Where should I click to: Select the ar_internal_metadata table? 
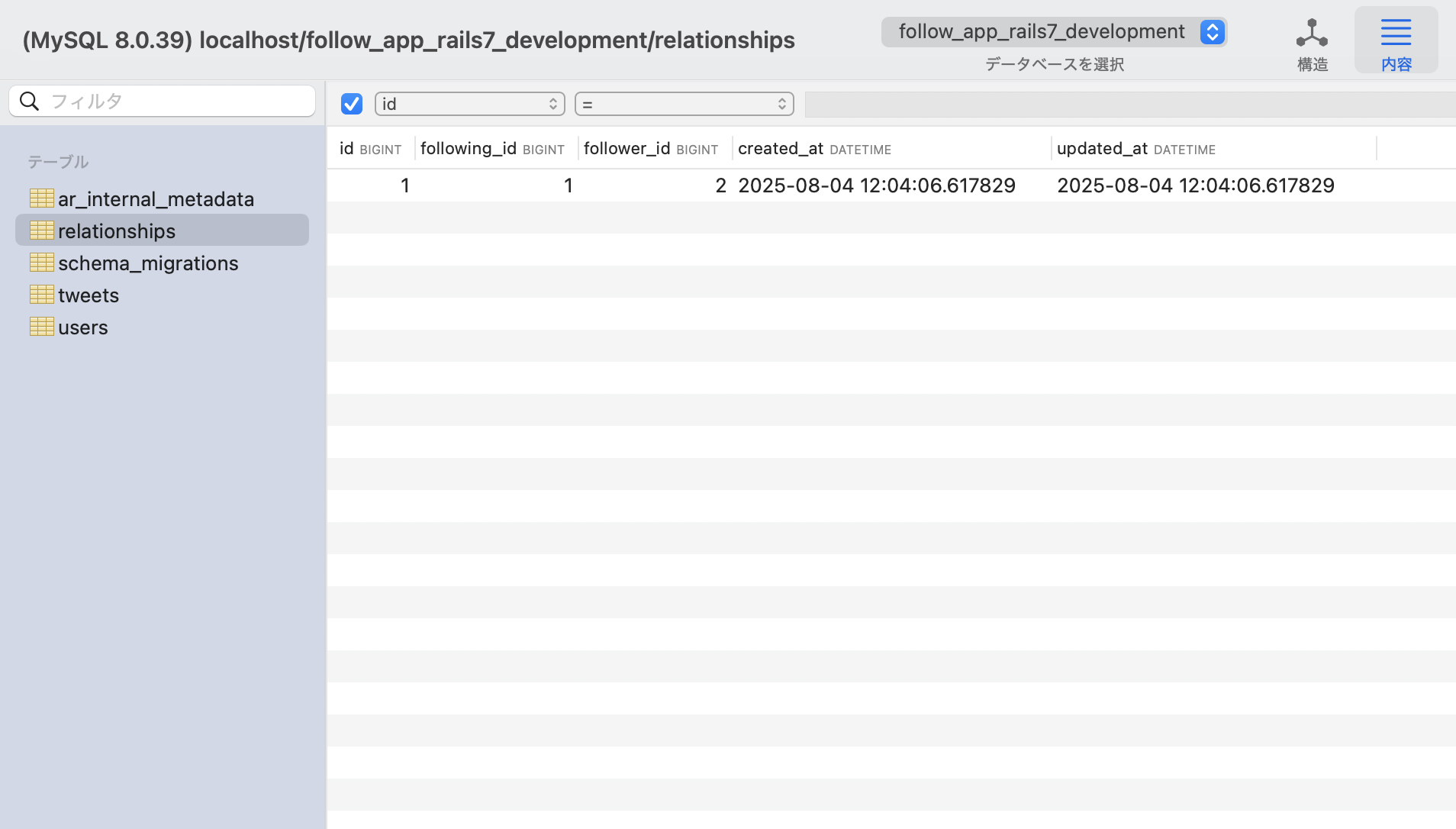click(x=162, y=198)
